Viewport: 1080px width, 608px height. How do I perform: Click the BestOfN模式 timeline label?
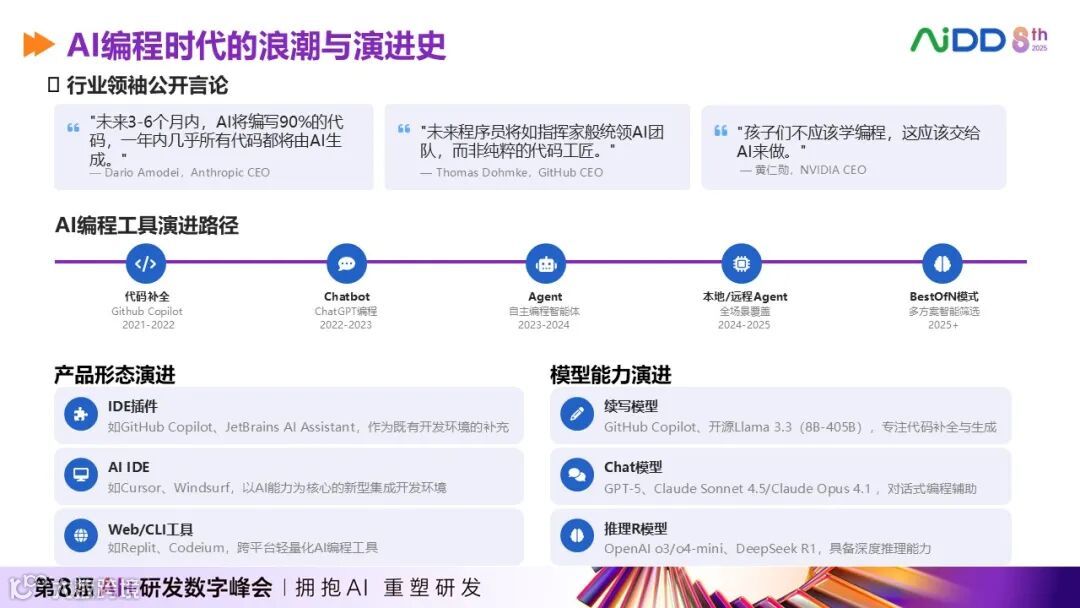[x=944, y=296]
